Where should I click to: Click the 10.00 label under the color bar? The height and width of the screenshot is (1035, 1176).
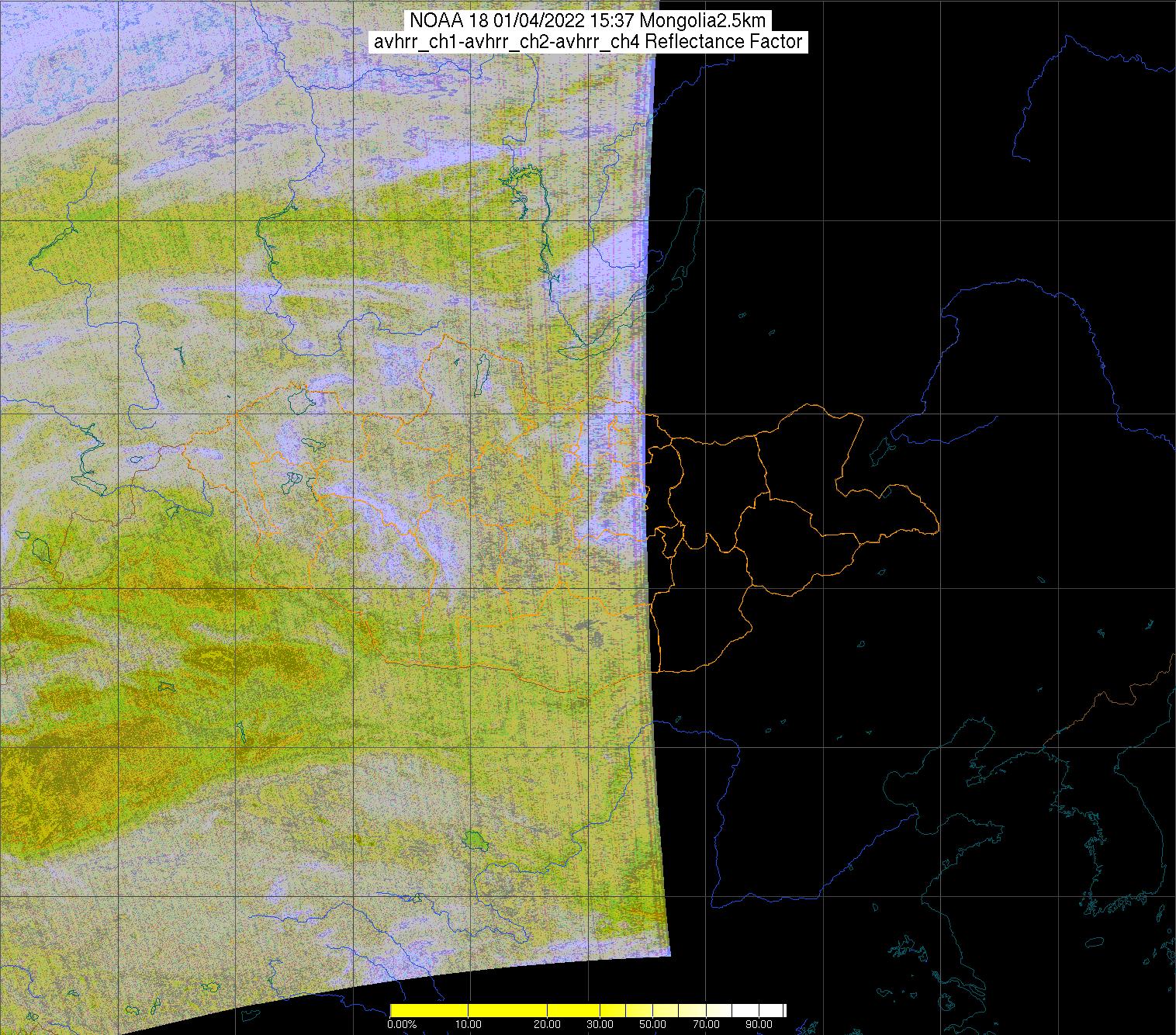point(469,1024)
